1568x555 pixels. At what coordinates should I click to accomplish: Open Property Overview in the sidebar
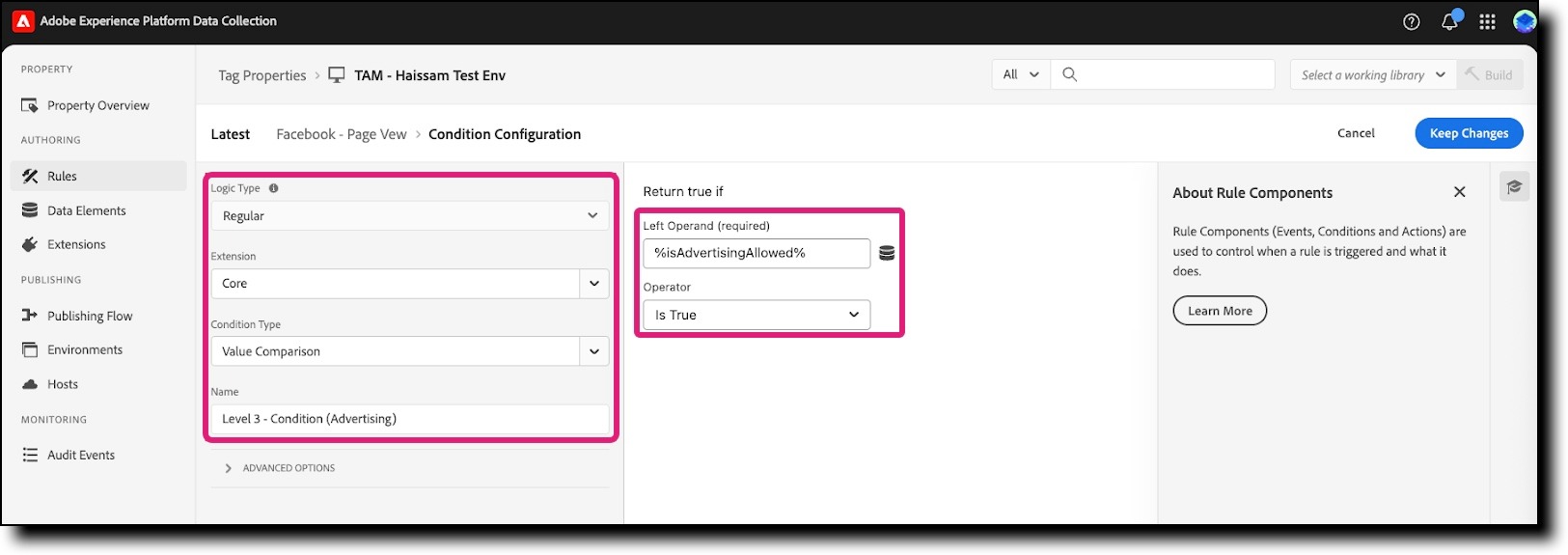click(98, 105)
